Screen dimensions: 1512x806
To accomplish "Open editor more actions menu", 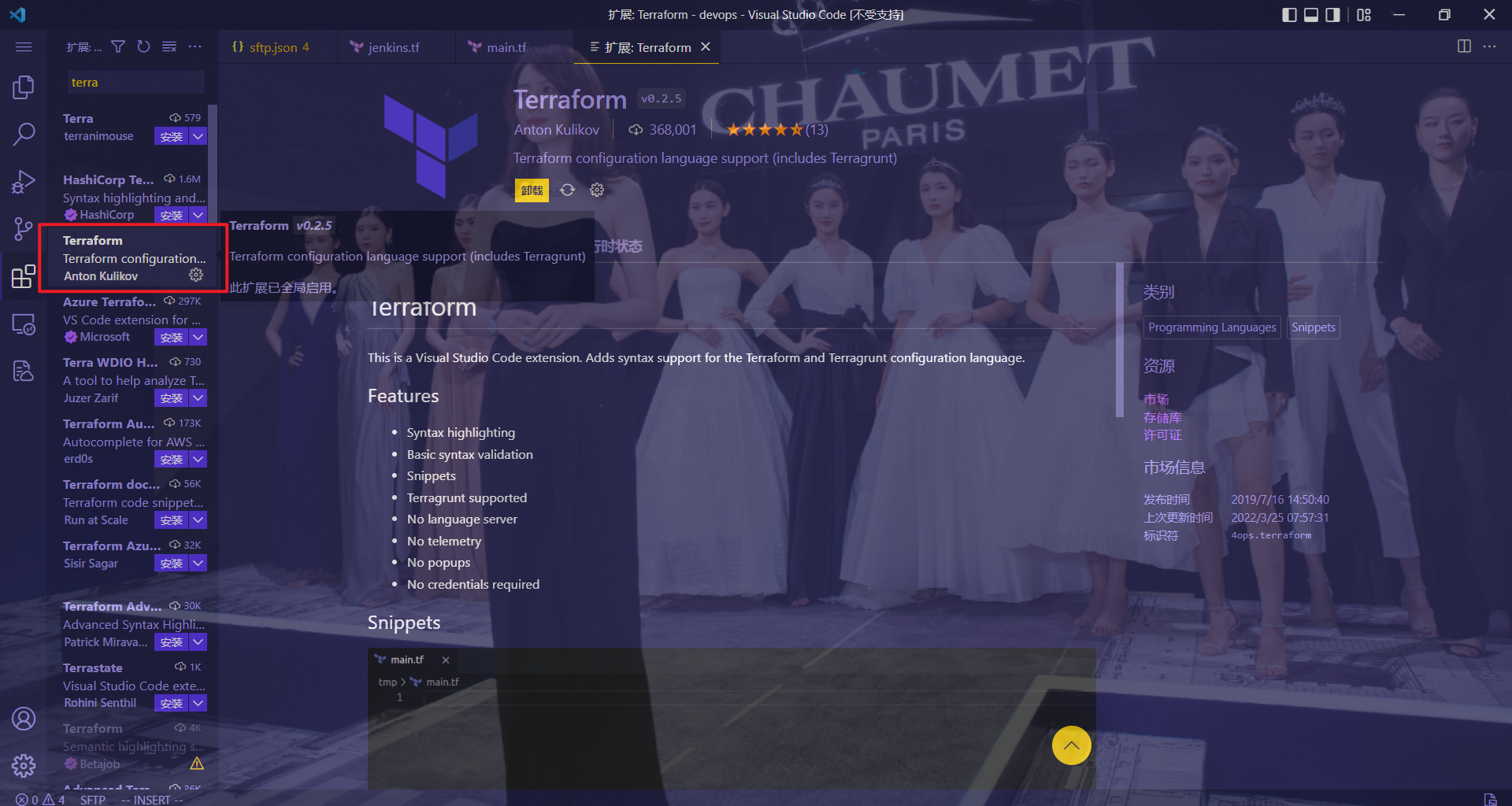I will click(x=1489, y=46).
